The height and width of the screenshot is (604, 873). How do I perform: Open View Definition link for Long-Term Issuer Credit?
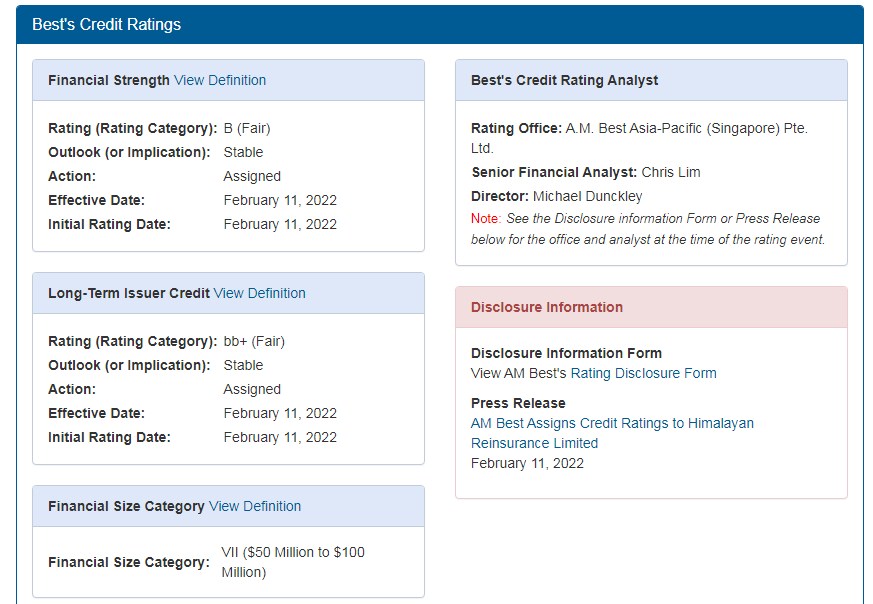259,293
